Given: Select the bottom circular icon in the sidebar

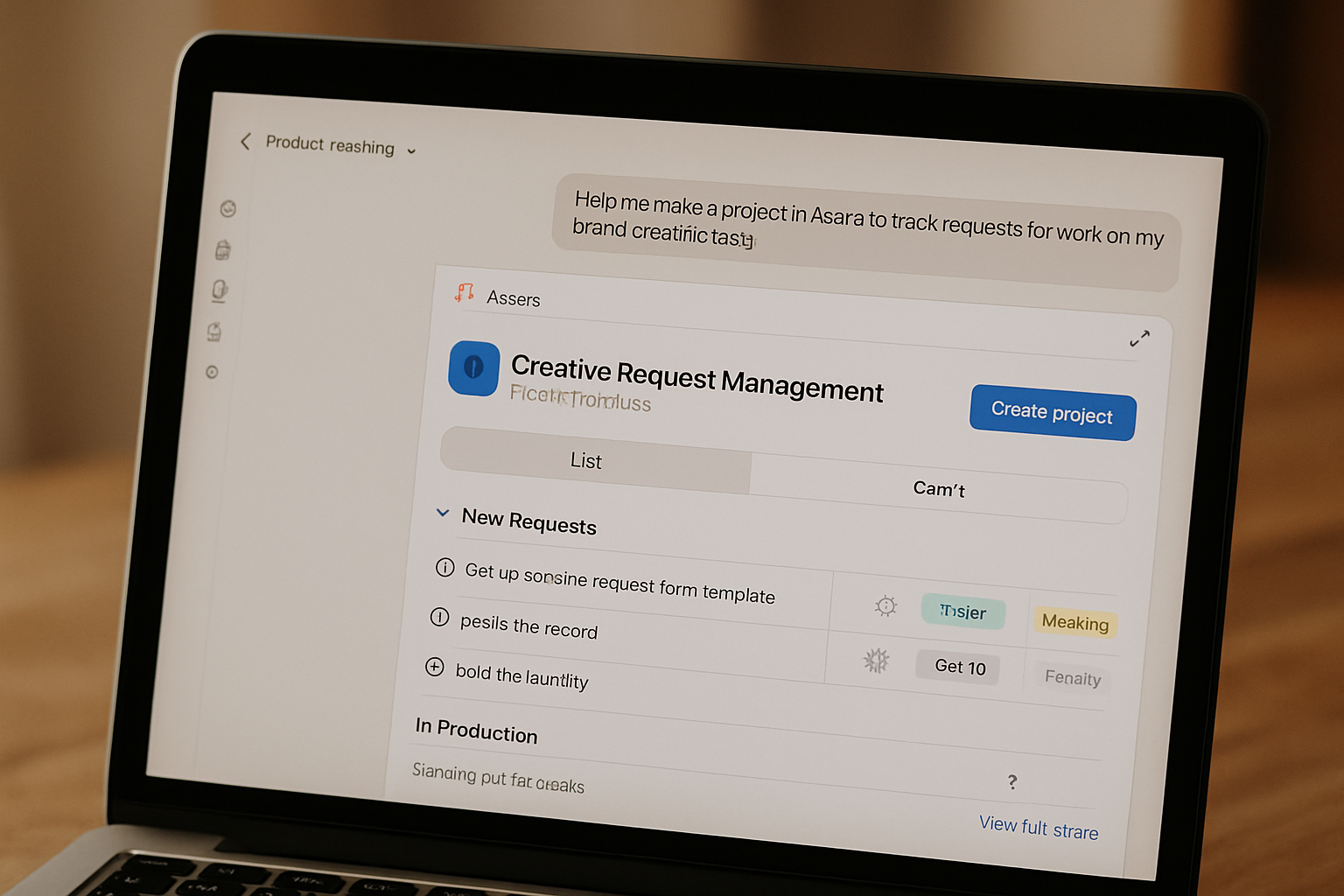Looking at the screenshot, I should point(212,374).
